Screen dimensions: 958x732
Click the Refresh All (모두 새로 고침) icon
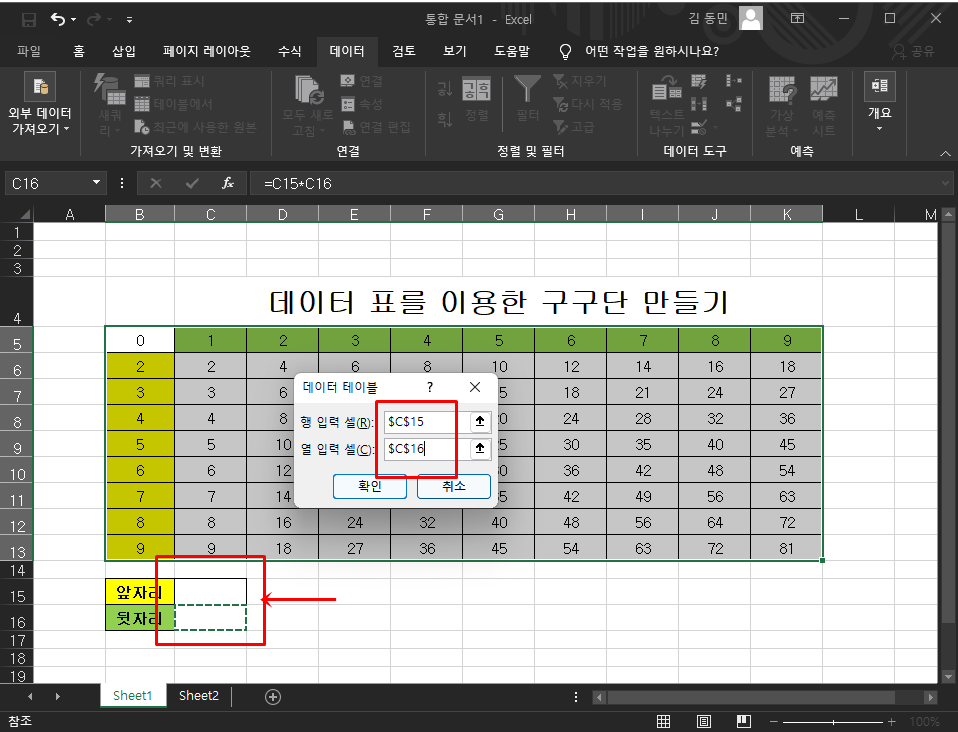coord(309,90)
